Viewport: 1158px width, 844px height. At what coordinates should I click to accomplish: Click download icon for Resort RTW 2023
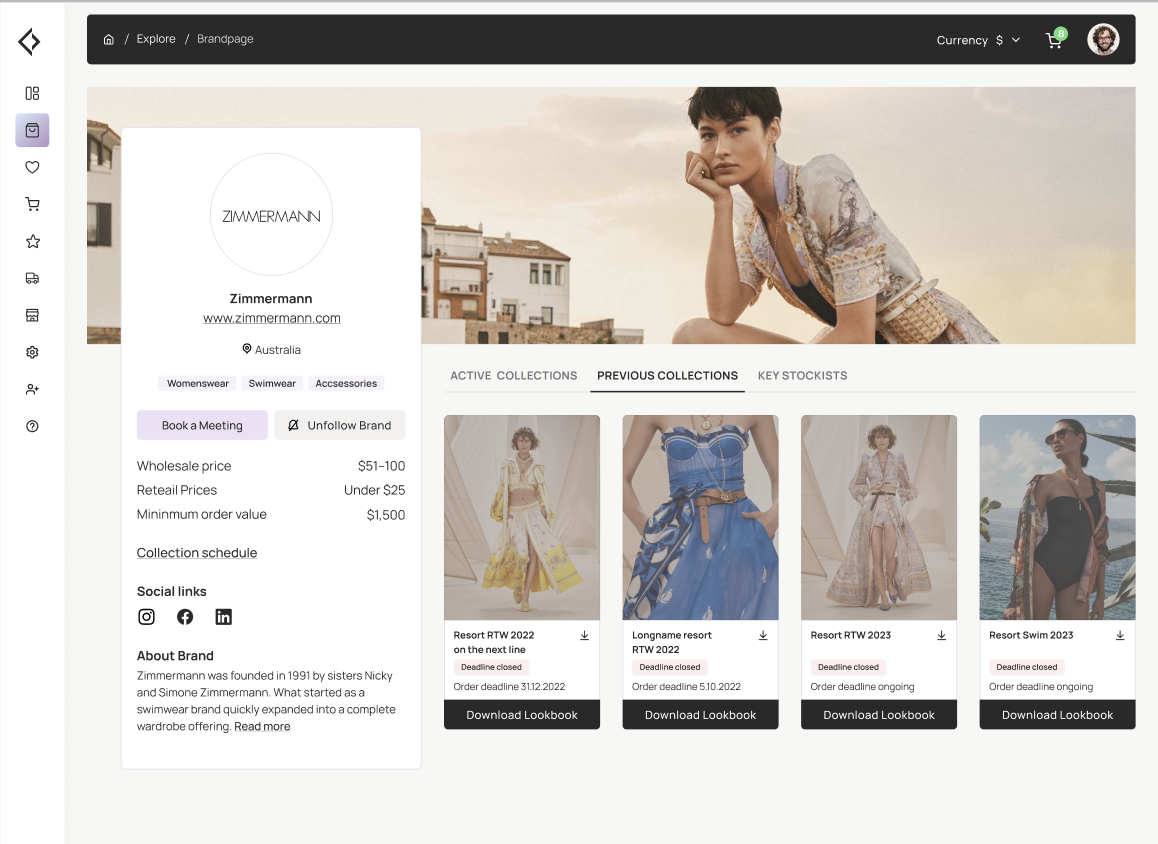click(942, 635)
